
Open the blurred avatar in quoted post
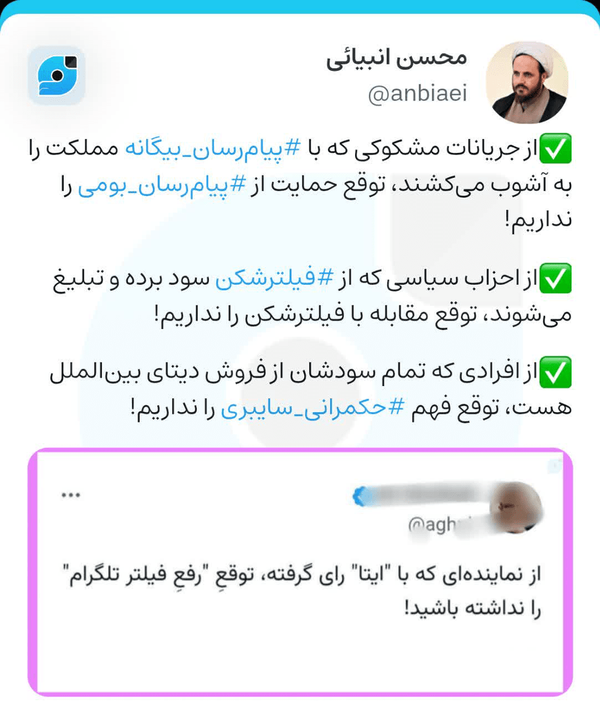(515, 507)
